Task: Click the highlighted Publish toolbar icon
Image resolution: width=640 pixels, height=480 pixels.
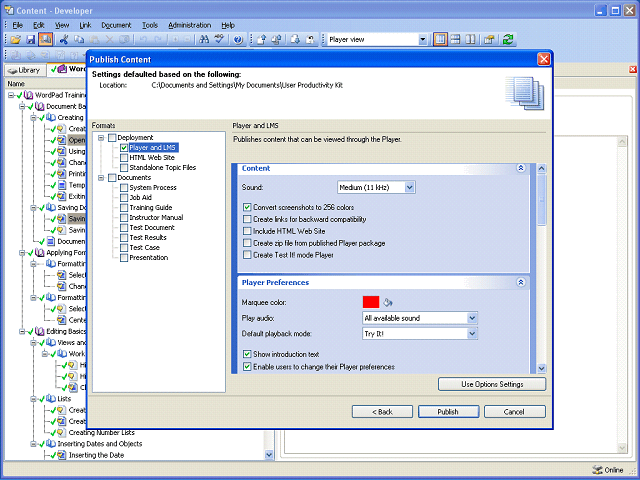Action: (x=45, y=40)
